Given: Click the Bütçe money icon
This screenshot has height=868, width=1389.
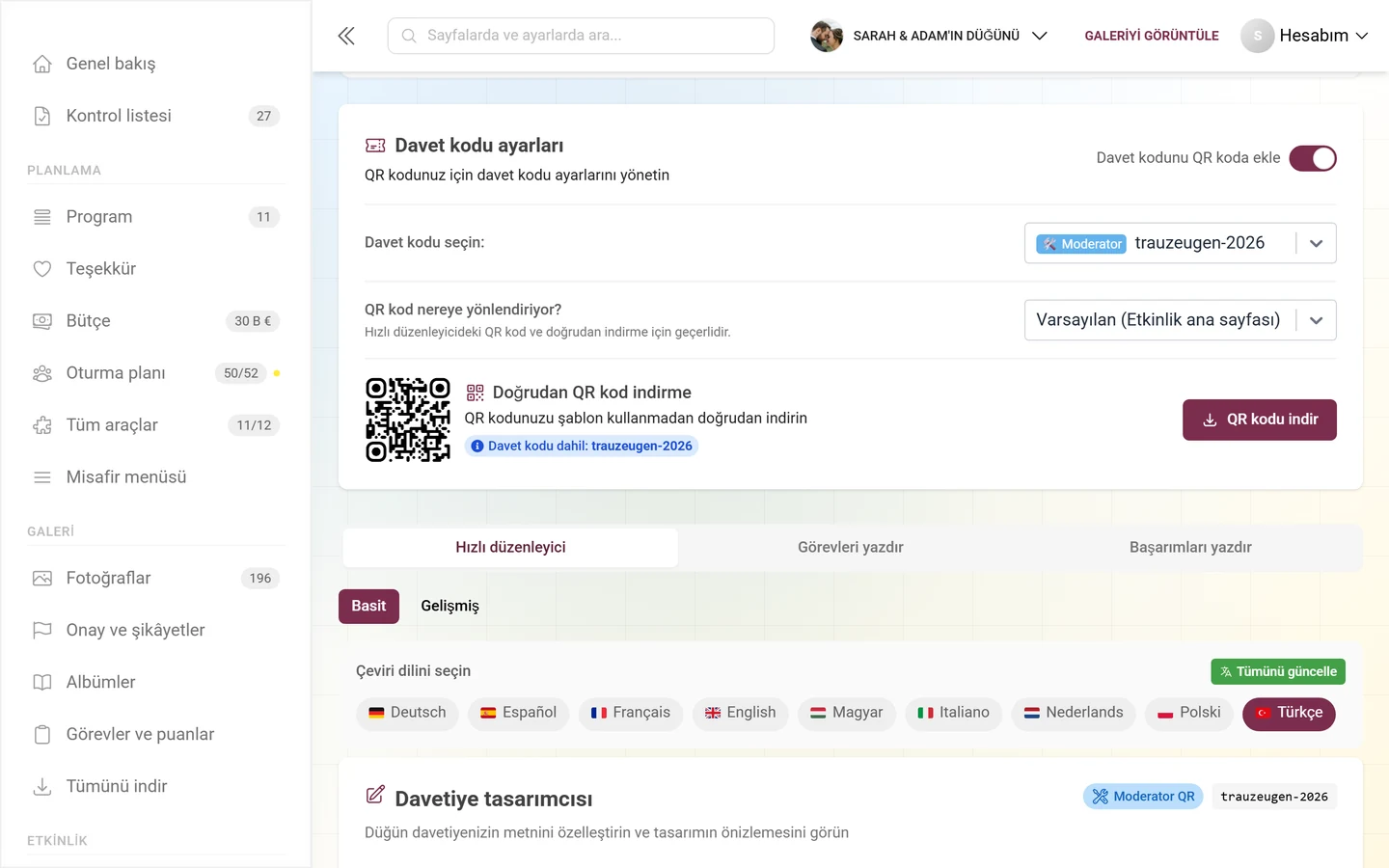Looking at the screenshot, I should [x=42, y=321].
